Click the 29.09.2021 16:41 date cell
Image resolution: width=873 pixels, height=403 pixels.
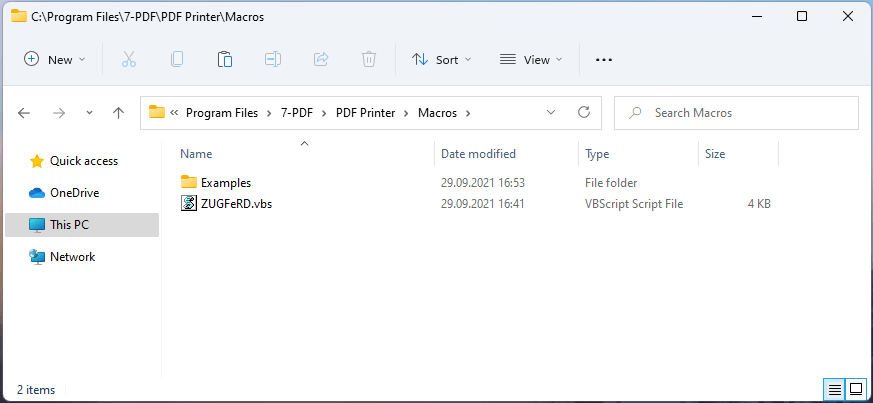point(483,204)
